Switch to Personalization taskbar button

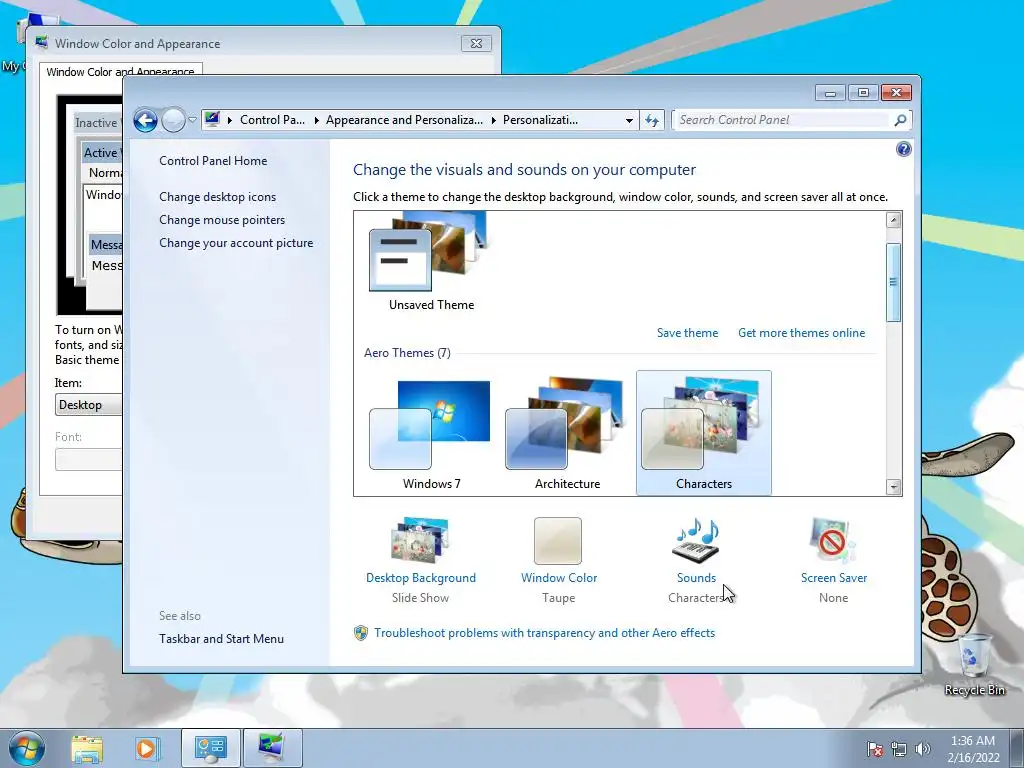coord(272,748)
